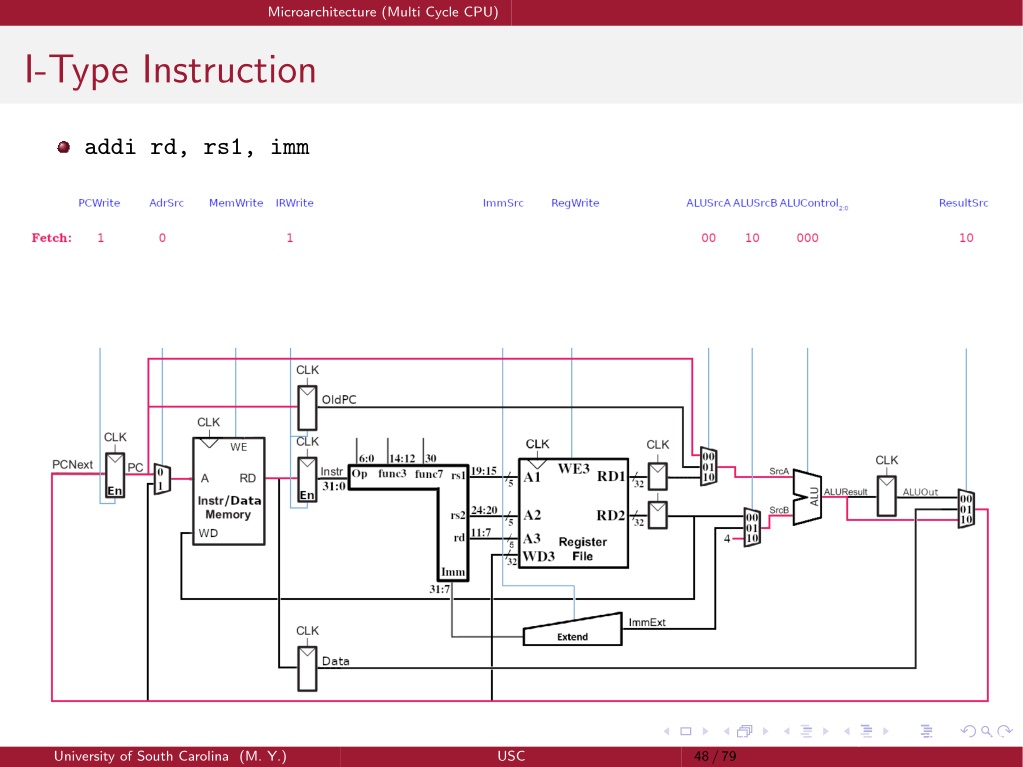Click the MemWrite signal label

[x=236, y=203]
